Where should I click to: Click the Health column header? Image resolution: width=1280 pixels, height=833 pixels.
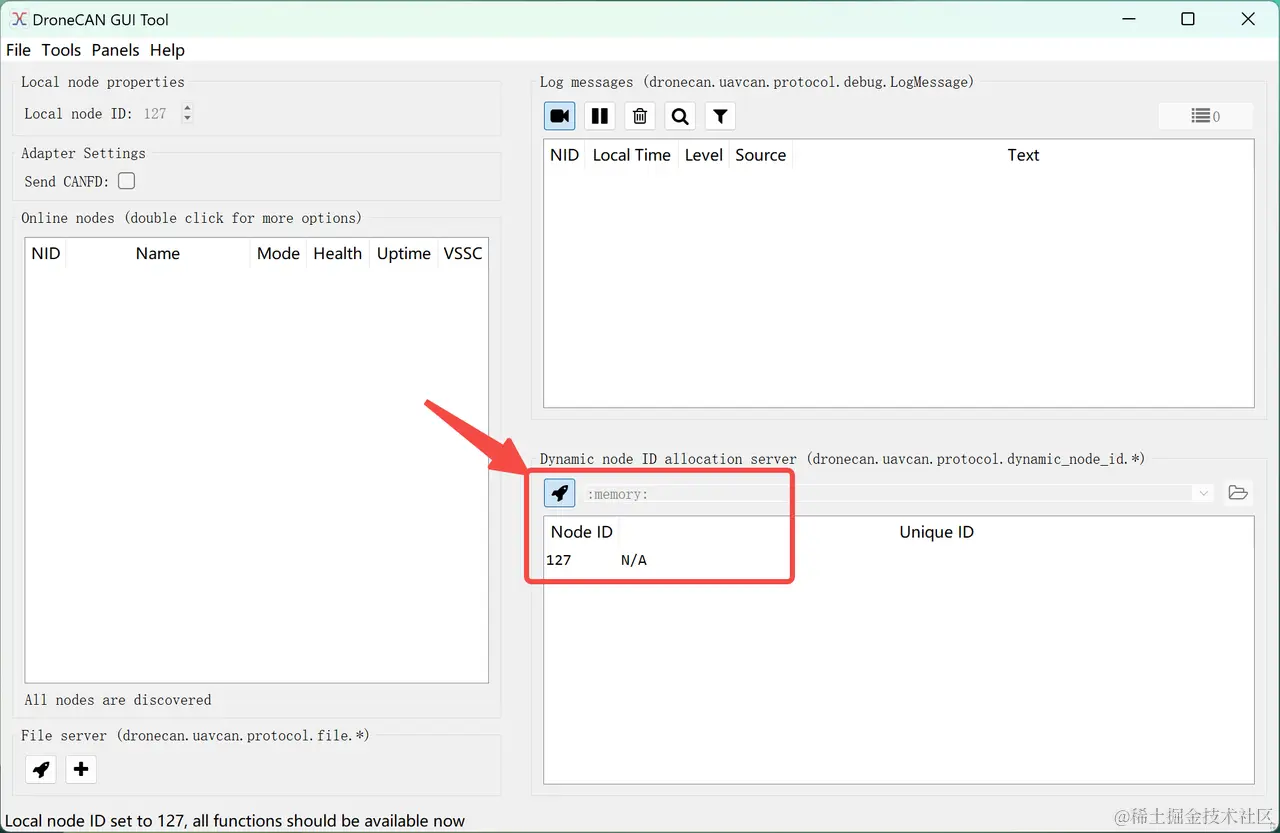(x=338, y=254)
